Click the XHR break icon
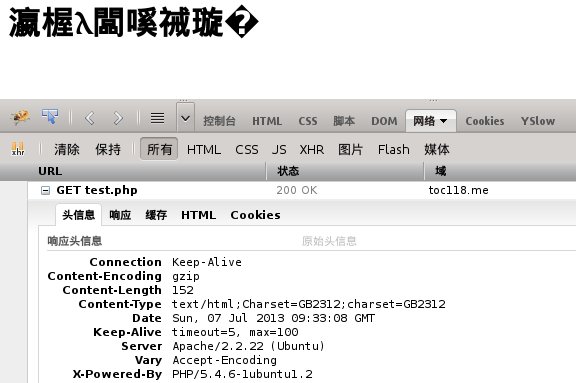576x383 pixels. 18,149
